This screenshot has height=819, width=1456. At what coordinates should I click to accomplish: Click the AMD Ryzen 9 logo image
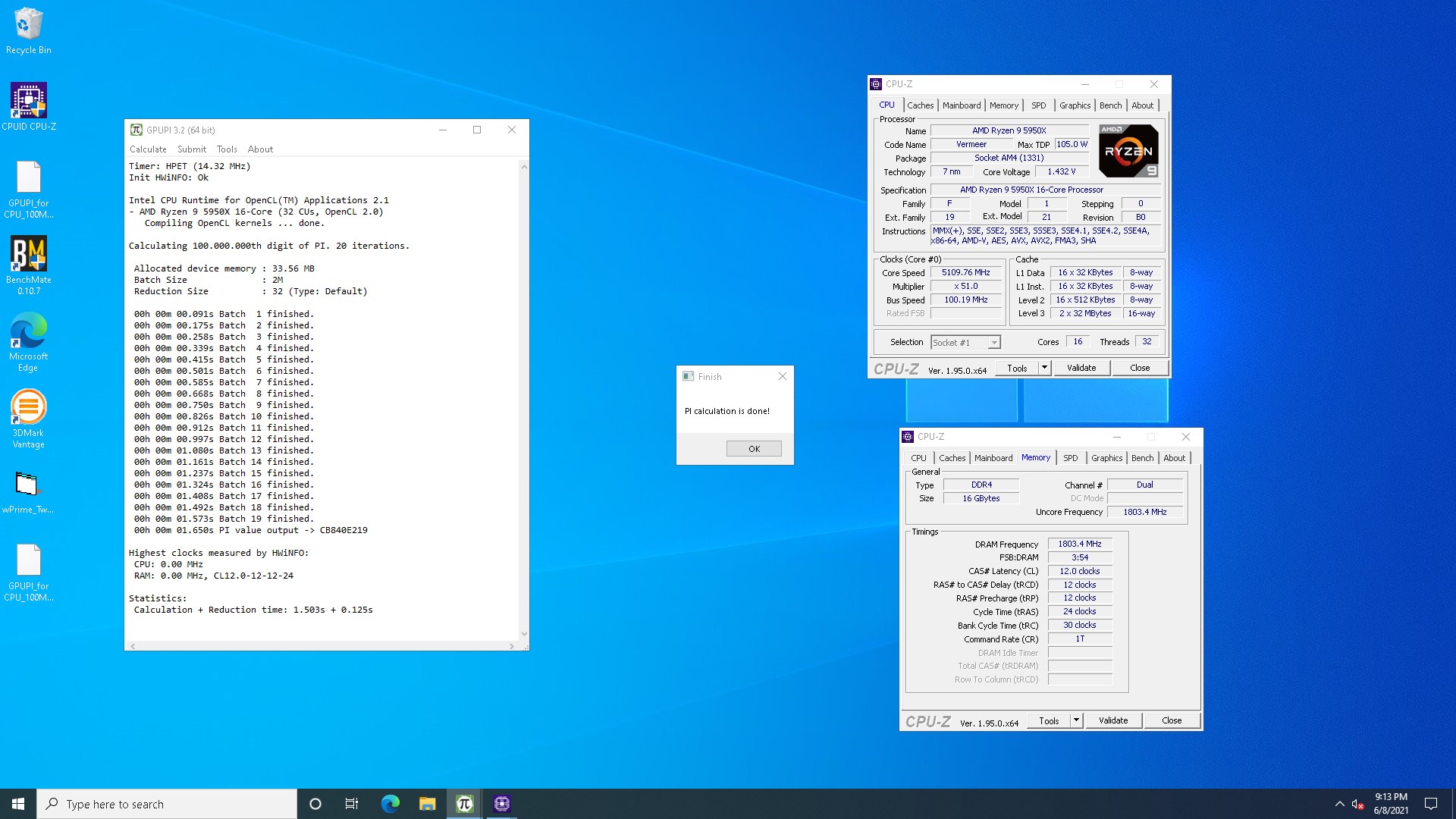tap(1128, 151)
